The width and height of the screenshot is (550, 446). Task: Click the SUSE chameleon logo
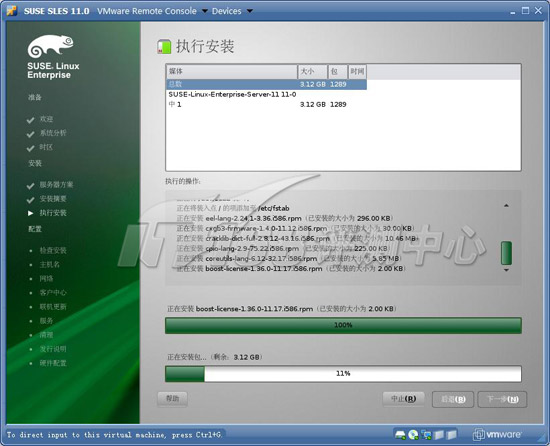pyautogui.click(x=51, y=46)
